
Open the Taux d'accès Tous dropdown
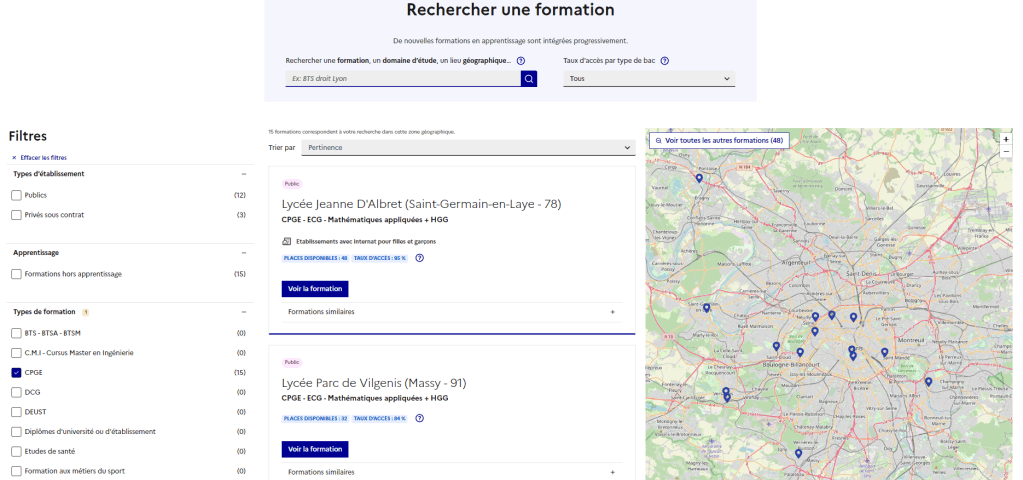point(648,78)
